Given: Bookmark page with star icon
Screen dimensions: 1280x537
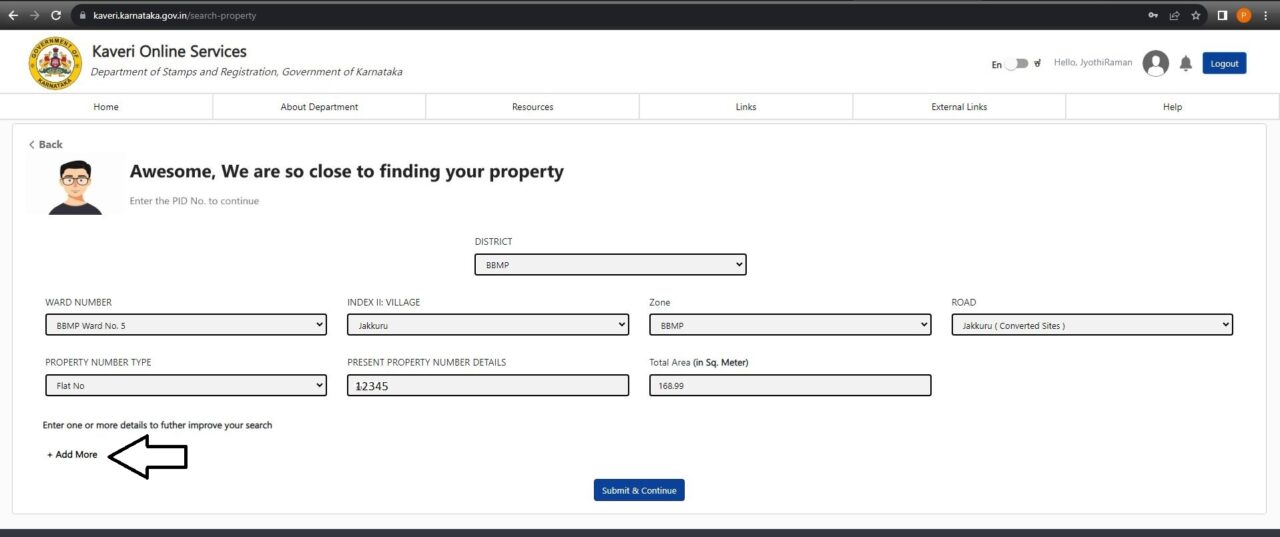Looking at the screenshot, I should coord(1196,15).
